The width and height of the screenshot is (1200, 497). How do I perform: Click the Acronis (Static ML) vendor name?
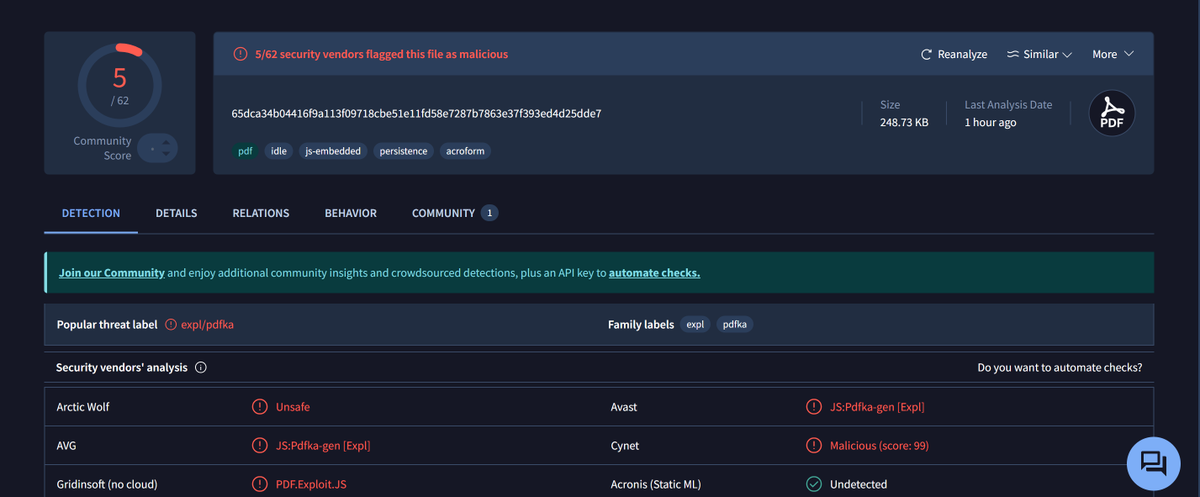coord(656,484)
